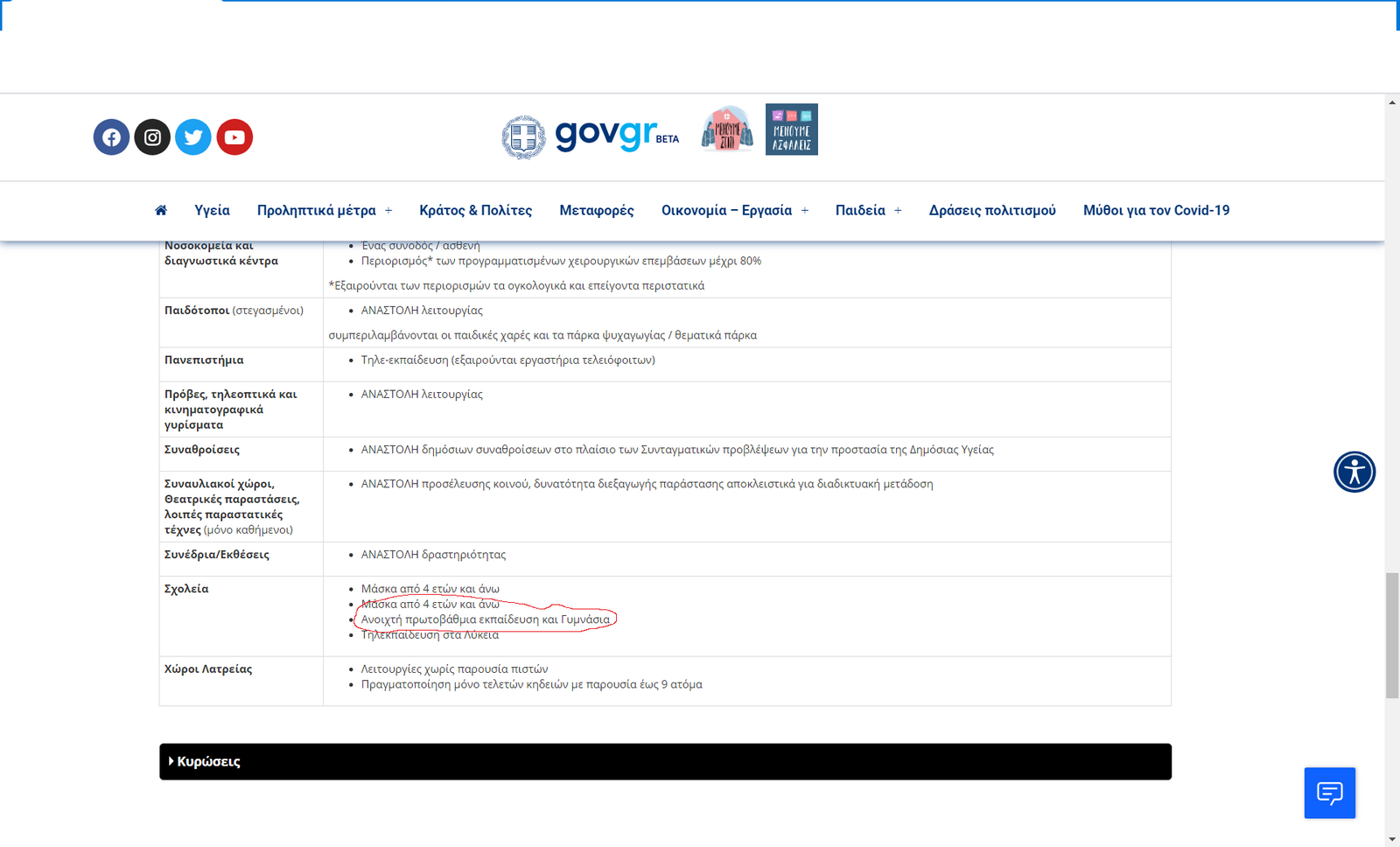The width and height of the screenshot is (1400, 847).
Task: Click the scrollbar up arrow
Action: tap(1392, 103)
